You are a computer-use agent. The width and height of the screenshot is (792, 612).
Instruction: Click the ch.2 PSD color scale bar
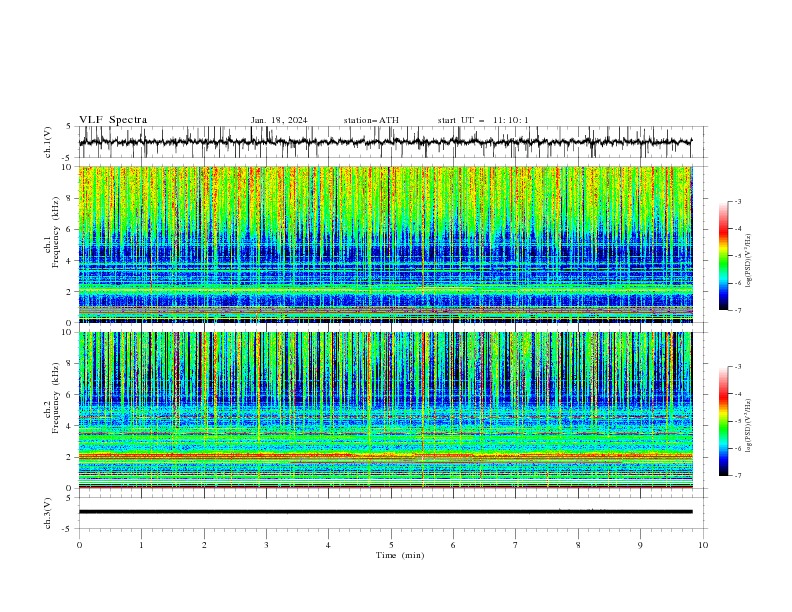point(724,421)
